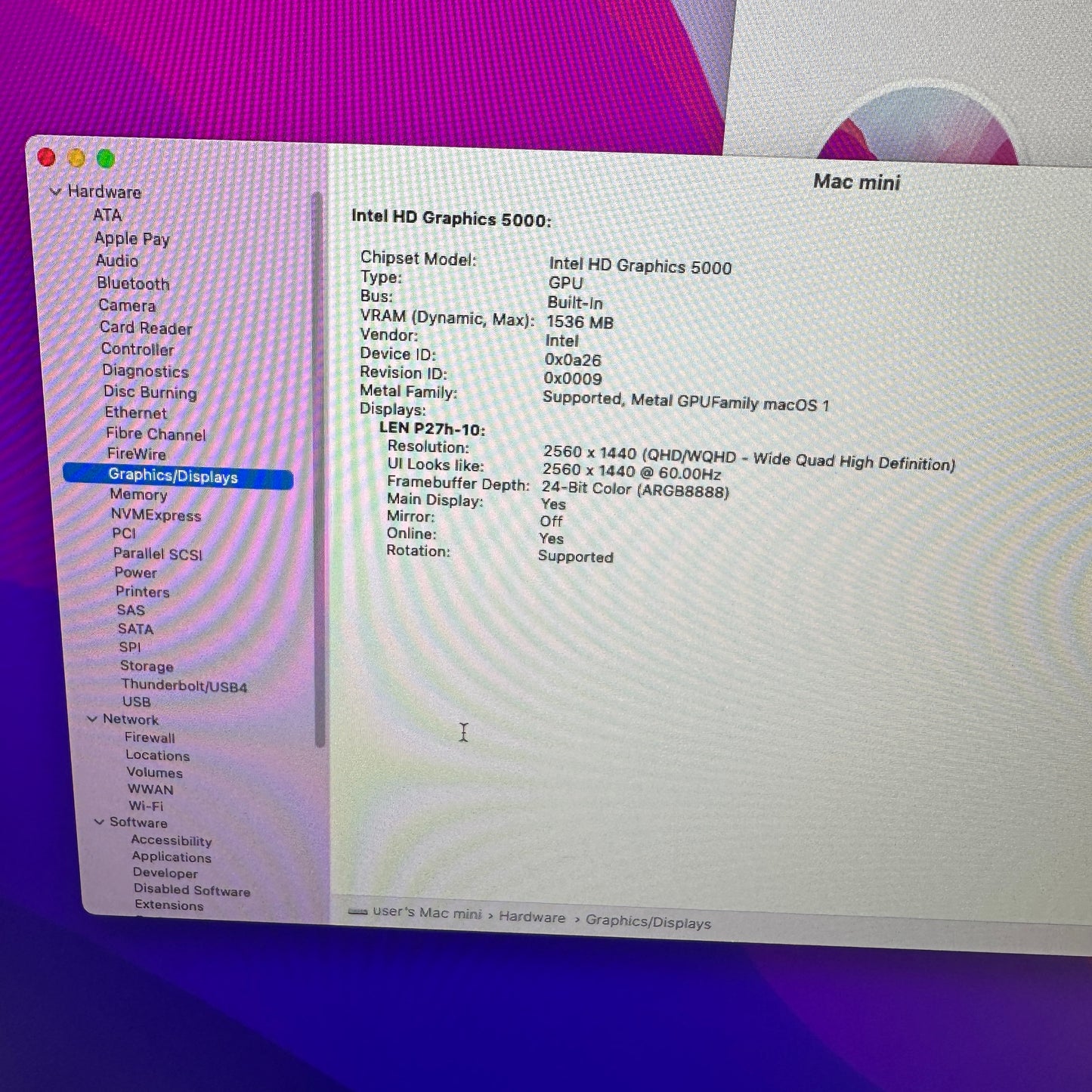Zoom window with the green button
Viewport: 1092px width, 1092px height.
tap(106, 159)
